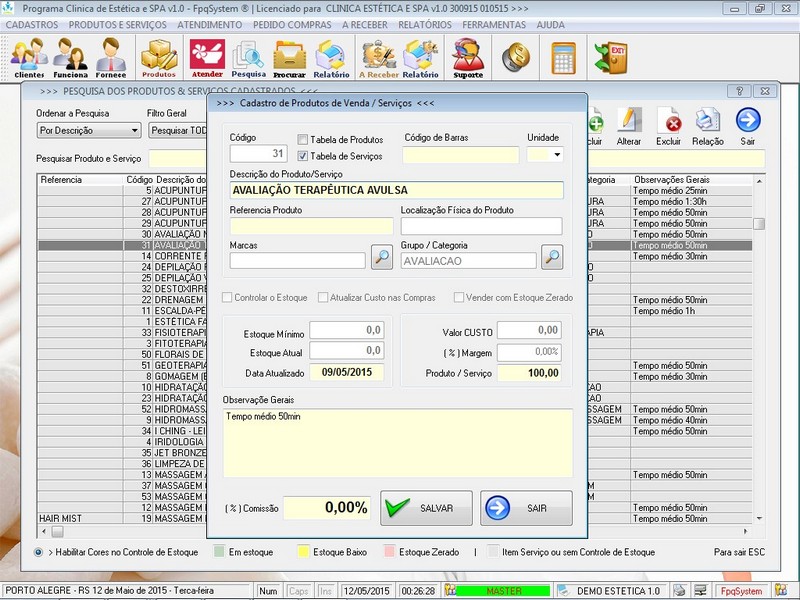This screenshot has height=600, width=800.
Task: Click the calculator icon in toolbar
Action: point(564,56)
